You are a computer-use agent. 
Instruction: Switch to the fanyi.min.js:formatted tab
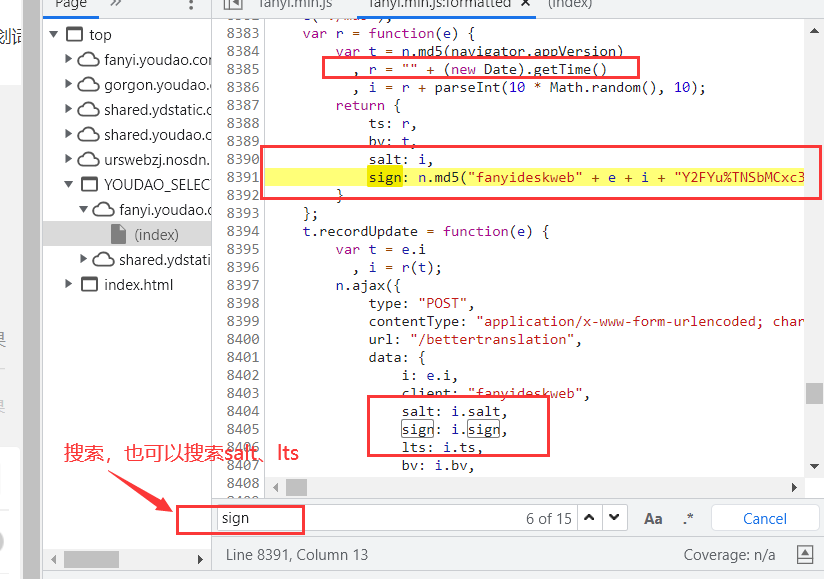(x=439, y=4)
